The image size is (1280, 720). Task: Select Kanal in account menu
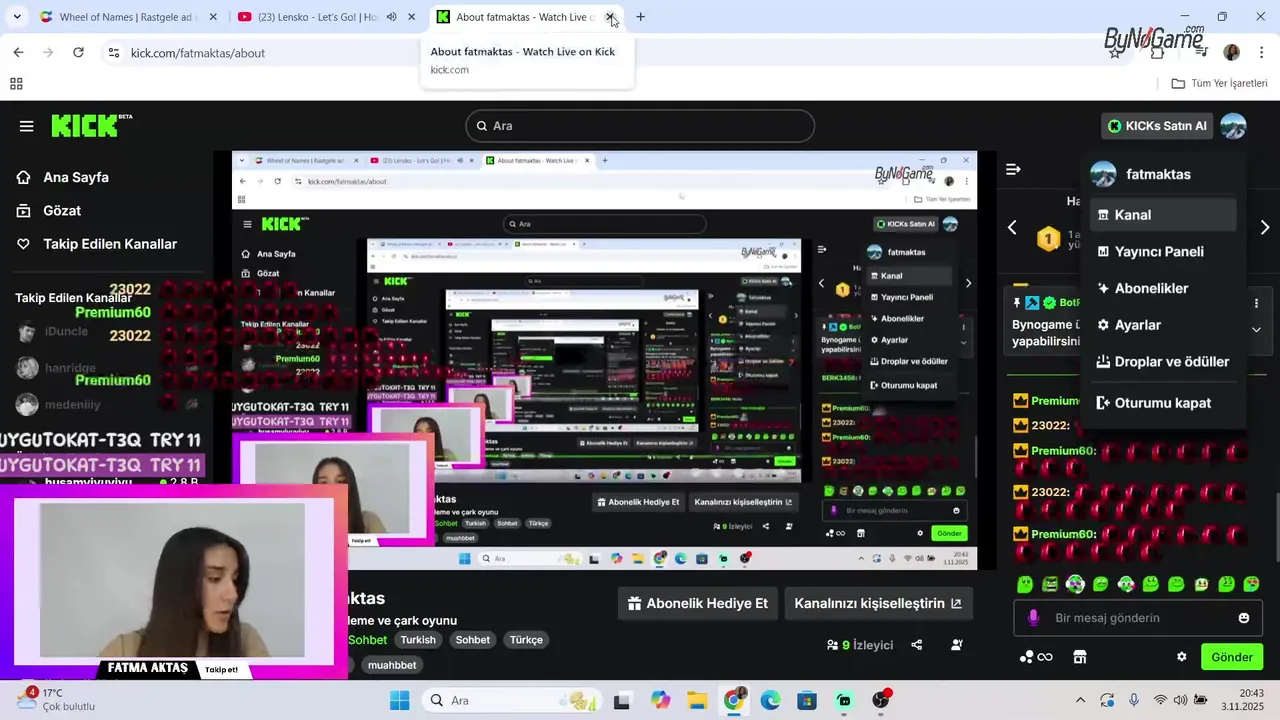[1162, 215]
